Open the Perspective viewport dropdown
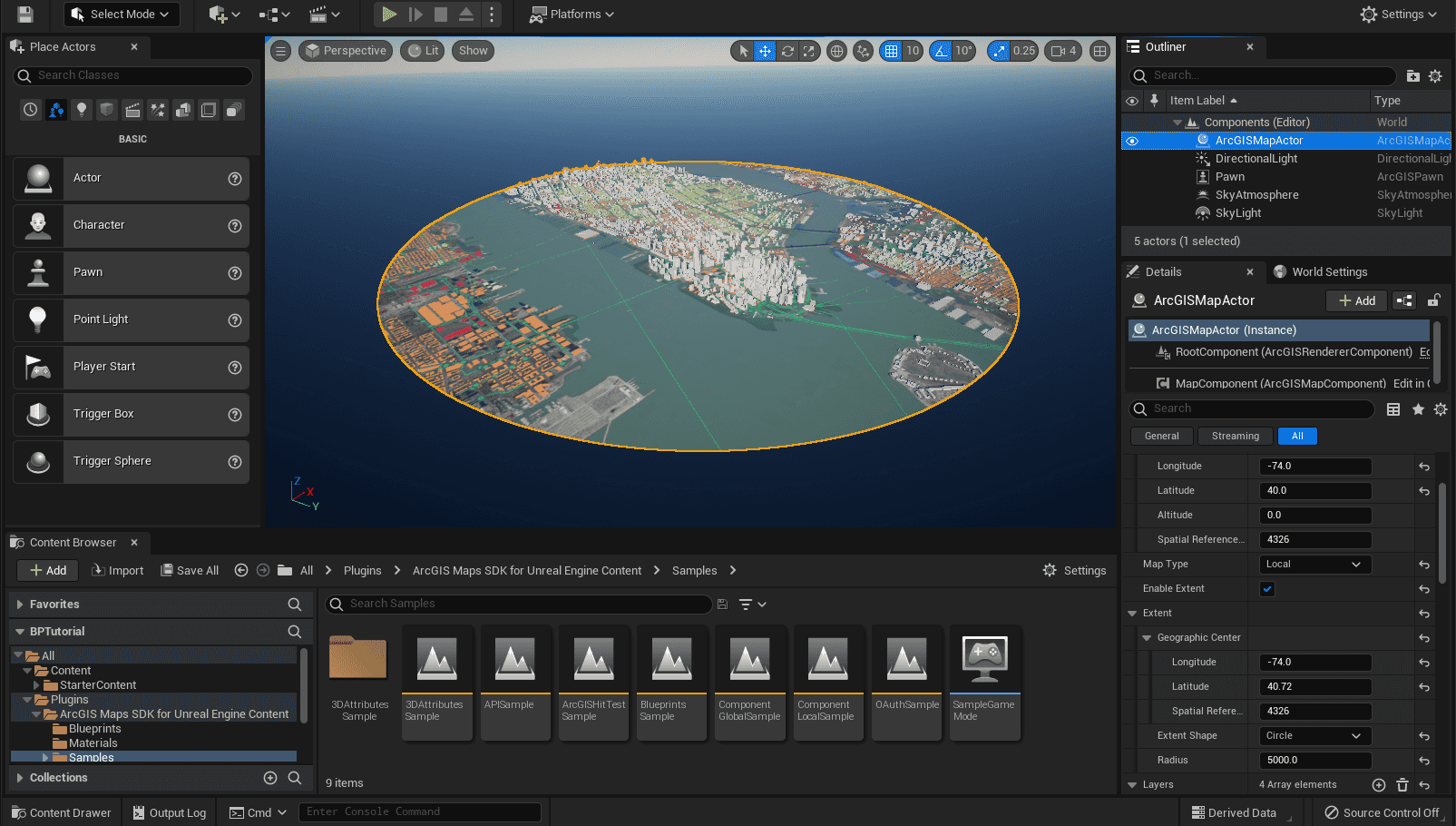The width and height of the screenshot is (1456, 826). [x=345, y=51]
